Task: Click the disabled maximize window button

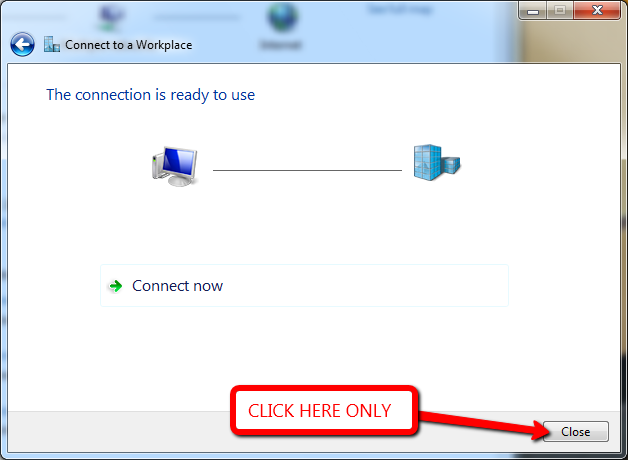Action: pyautogui.click(x=560, y=10)
